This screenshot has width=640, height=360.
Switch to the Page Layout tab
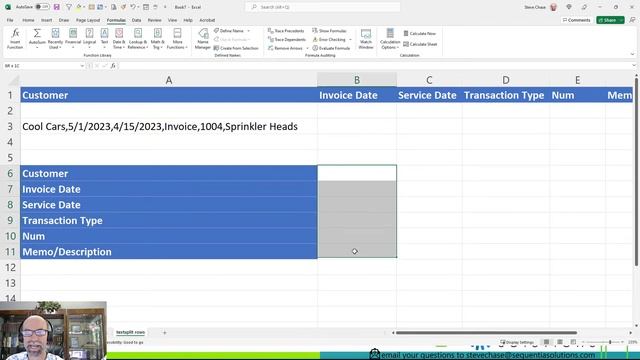point(88,20)
